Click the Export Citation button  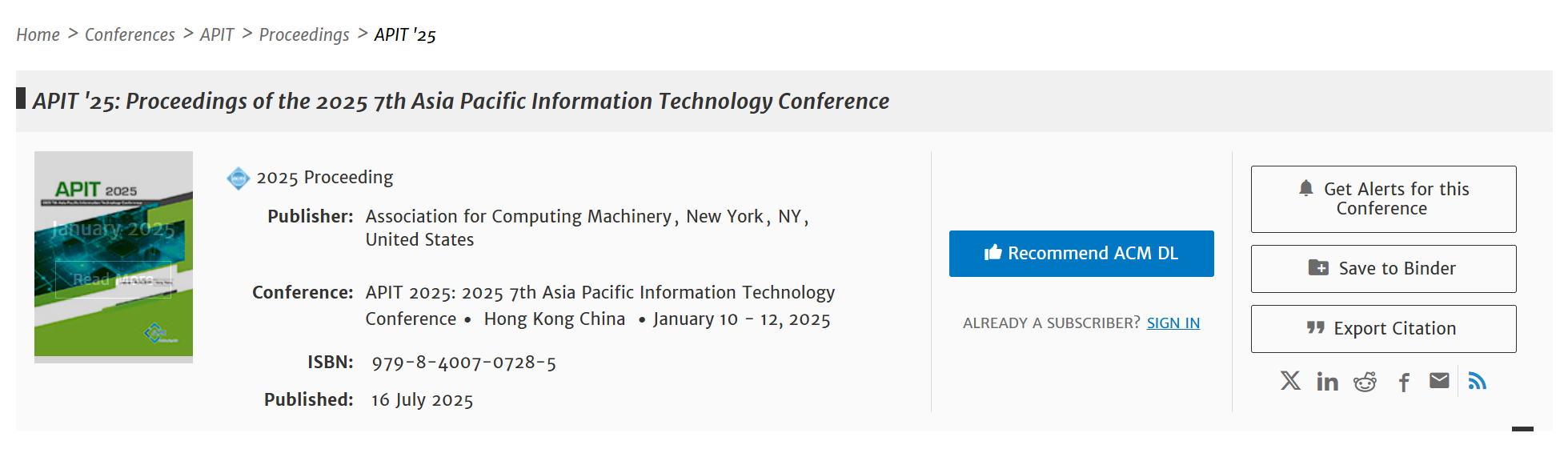coord(1384,329)
